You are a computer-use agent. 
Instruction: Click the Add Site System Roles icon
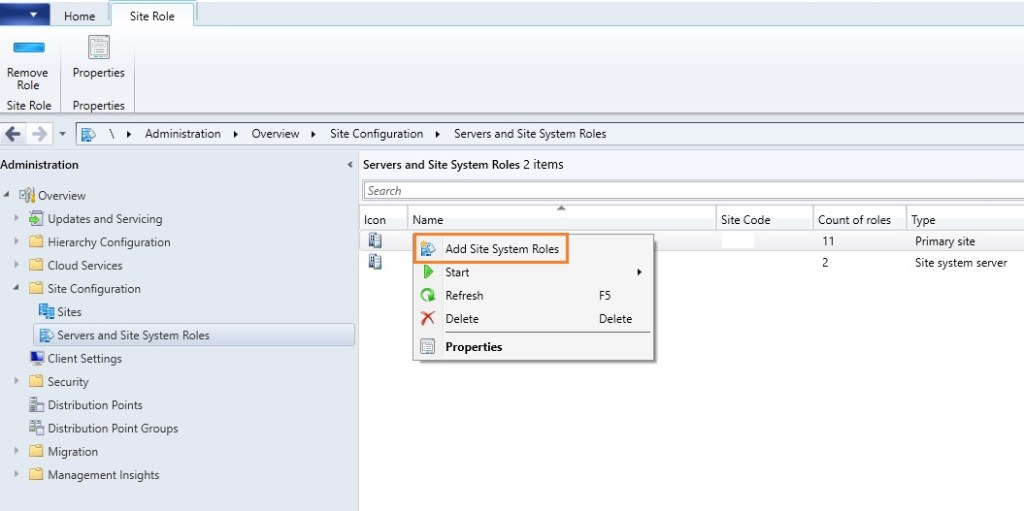[x=428, y=249]
